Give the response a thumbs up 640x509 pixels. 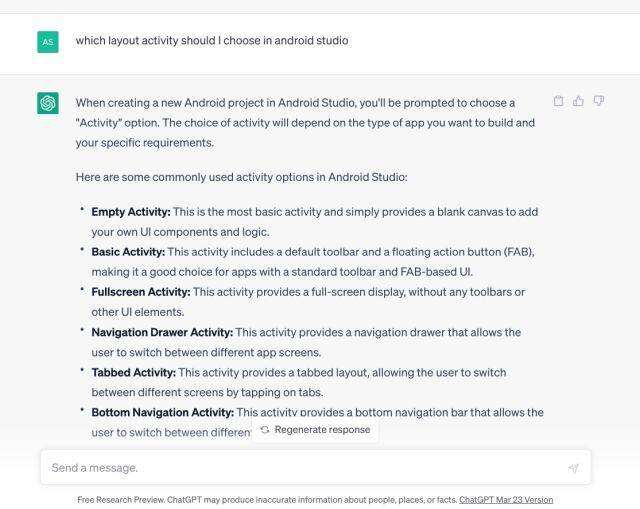(578, 101)
